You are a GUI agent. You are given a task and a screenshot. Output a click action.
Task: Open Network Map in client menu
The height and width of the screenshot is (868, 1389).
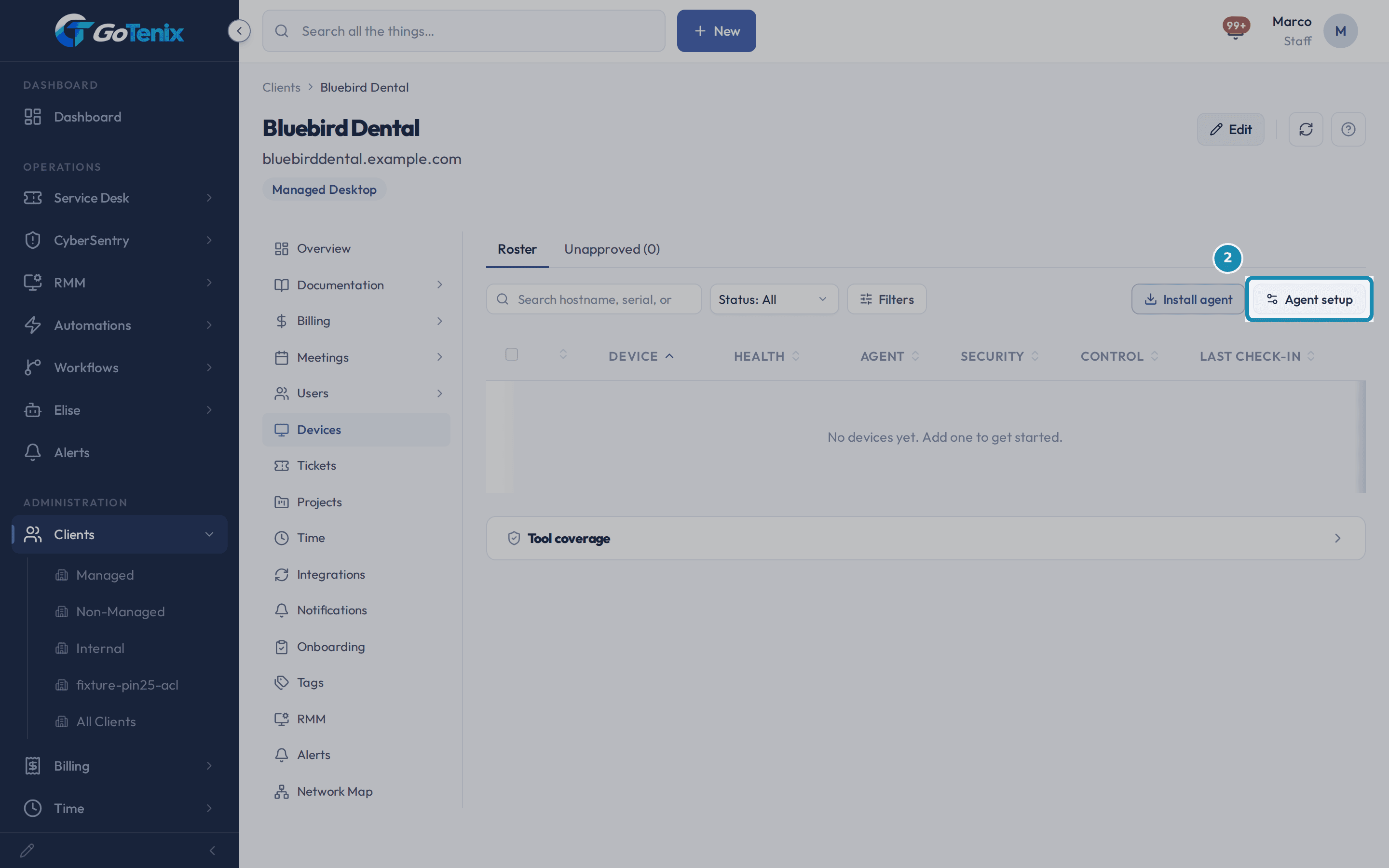pyautogui.click(x=356, y=791)
